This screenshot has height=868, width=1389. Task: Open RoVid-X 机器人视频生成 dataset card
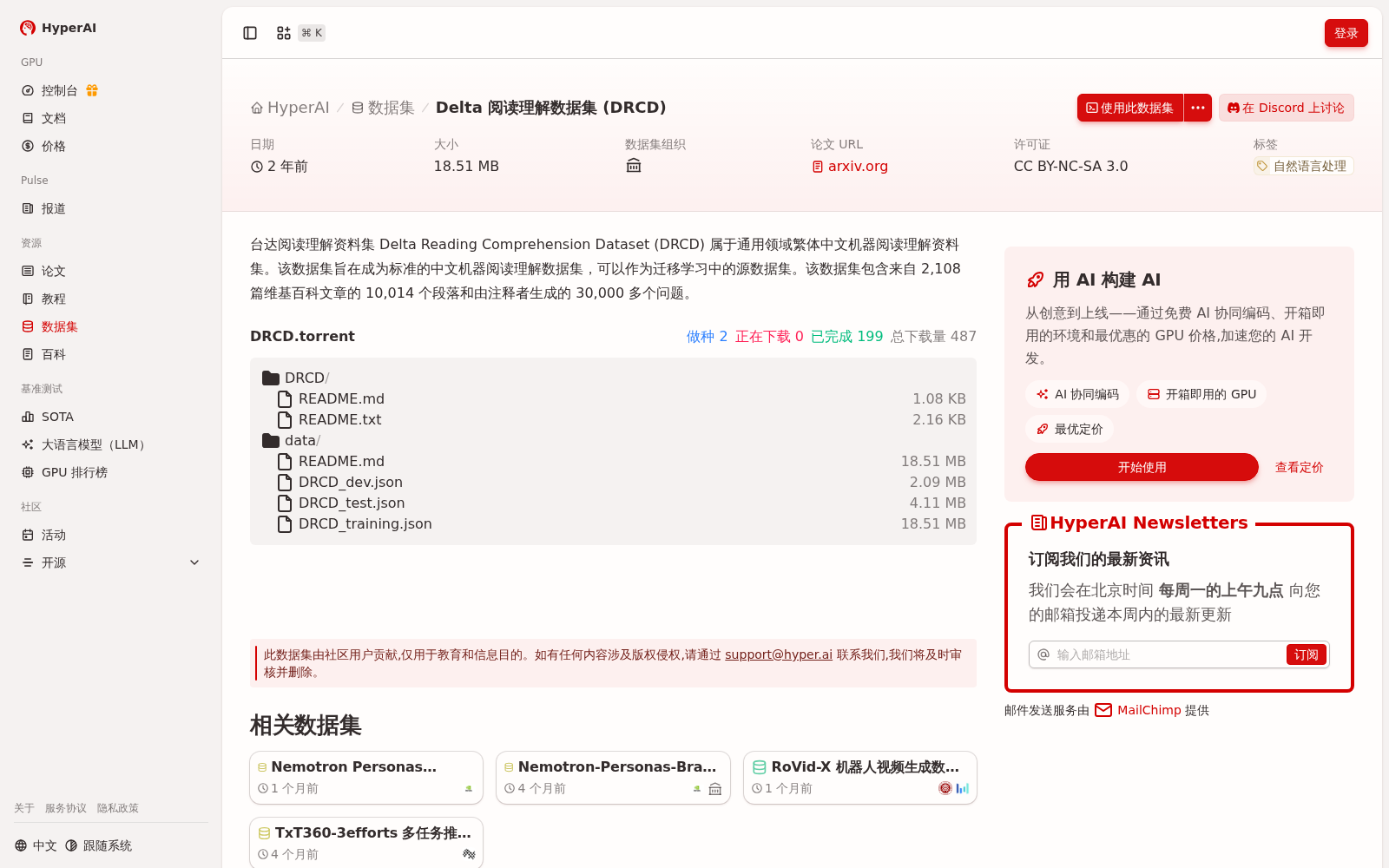[860, 778]
